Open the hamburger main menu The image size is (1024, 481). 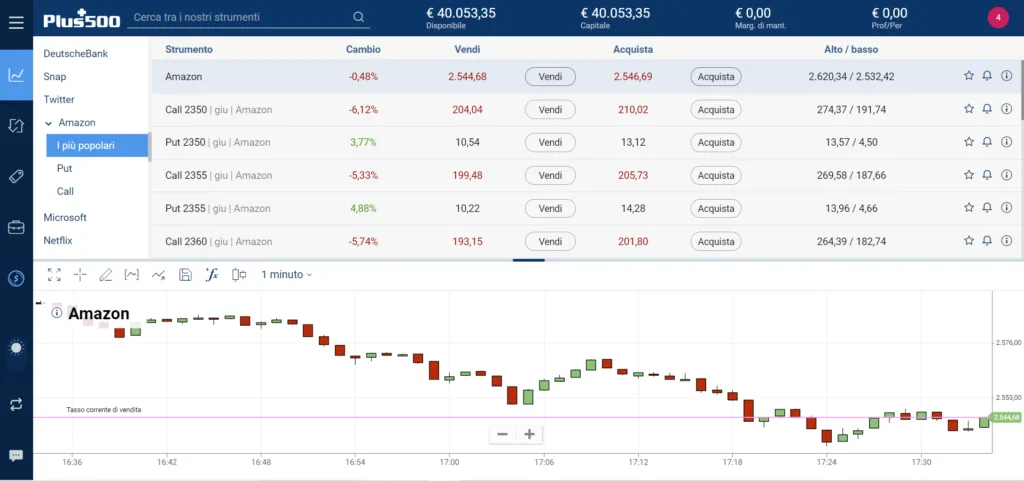pos(16,23)
